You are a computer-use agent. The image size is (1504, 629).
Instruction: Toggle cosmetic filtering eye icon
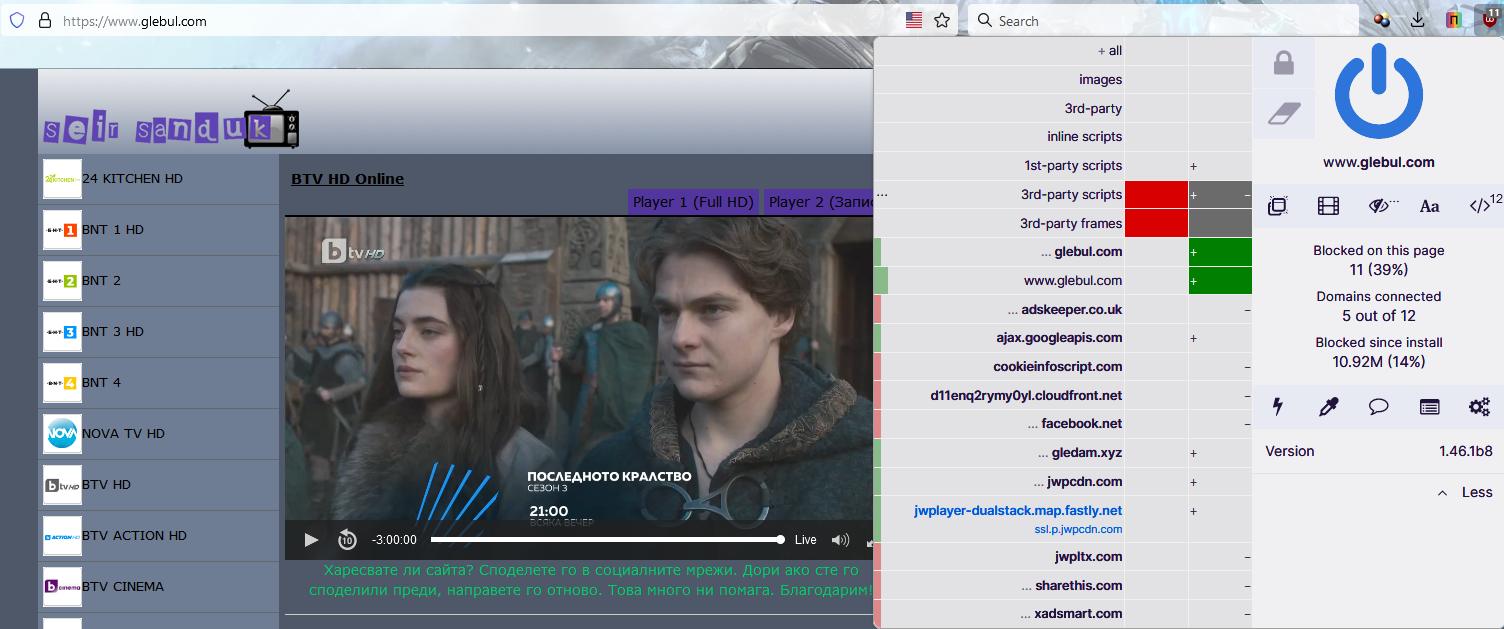point(1381,207)
